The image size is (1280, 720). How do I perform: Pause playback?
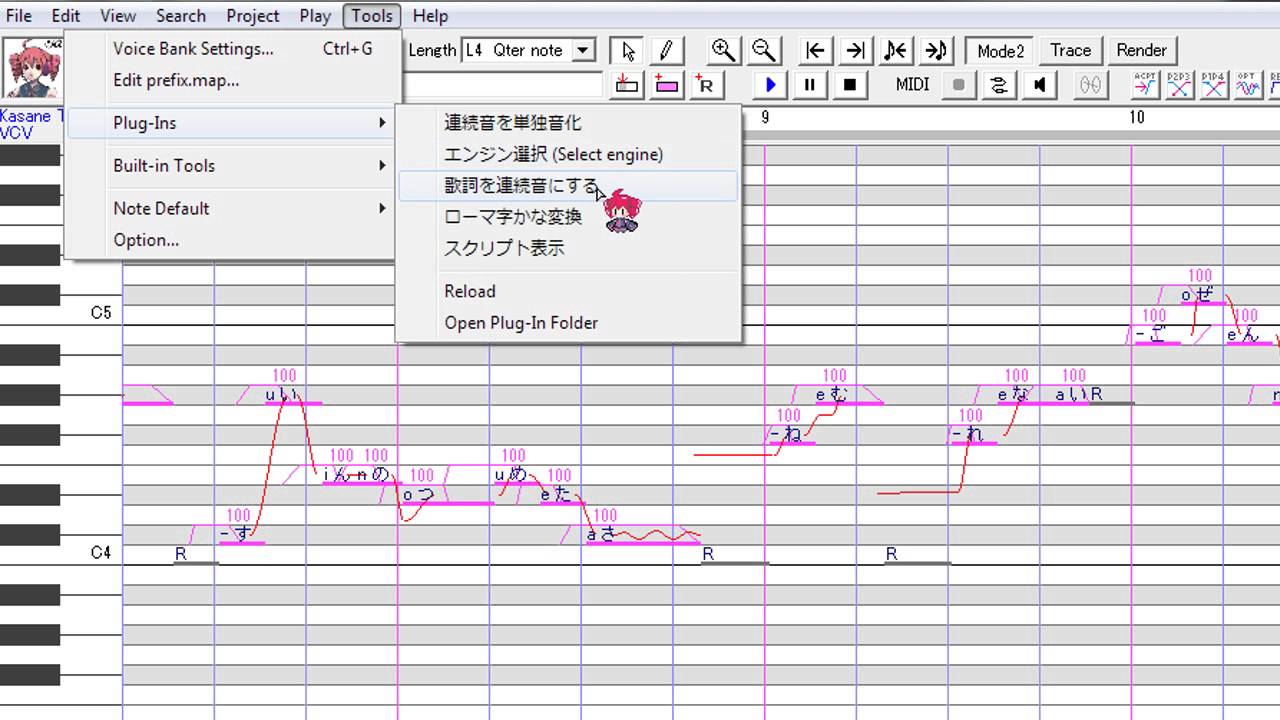[x=810, y=84]
